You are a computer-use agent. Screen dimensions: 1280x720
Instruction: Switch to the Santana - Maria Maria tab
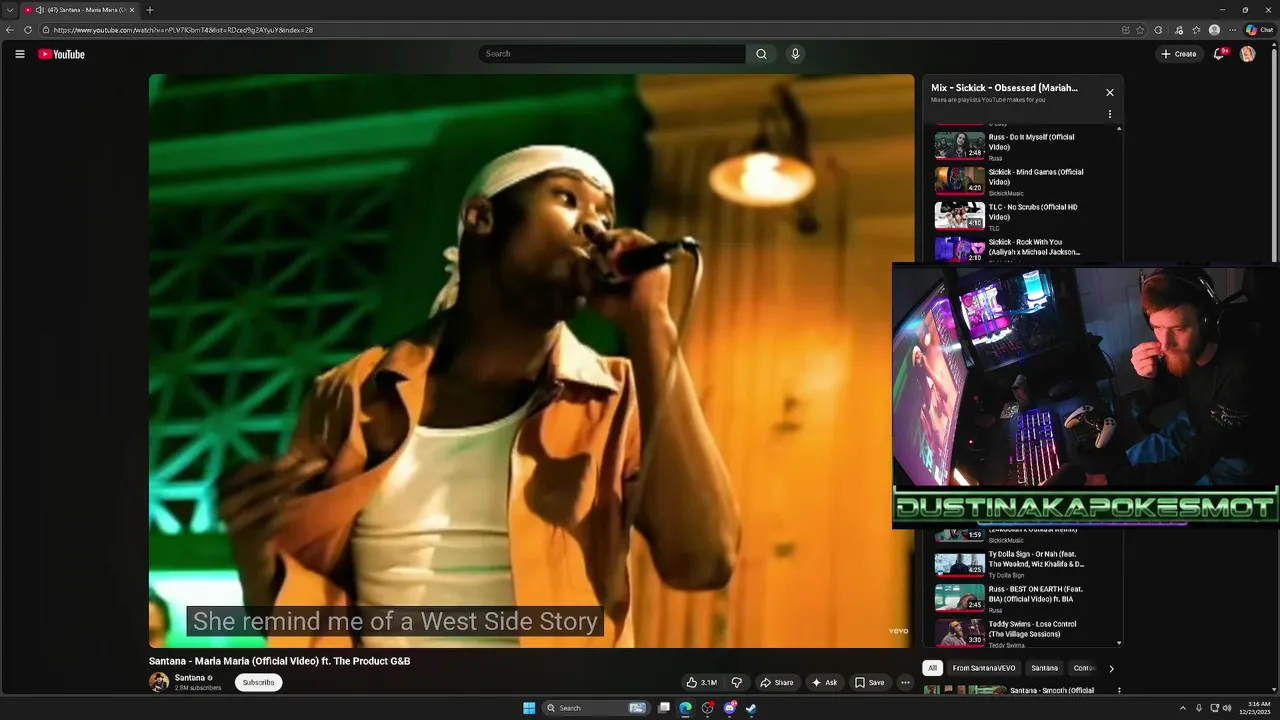coord(79,10)
